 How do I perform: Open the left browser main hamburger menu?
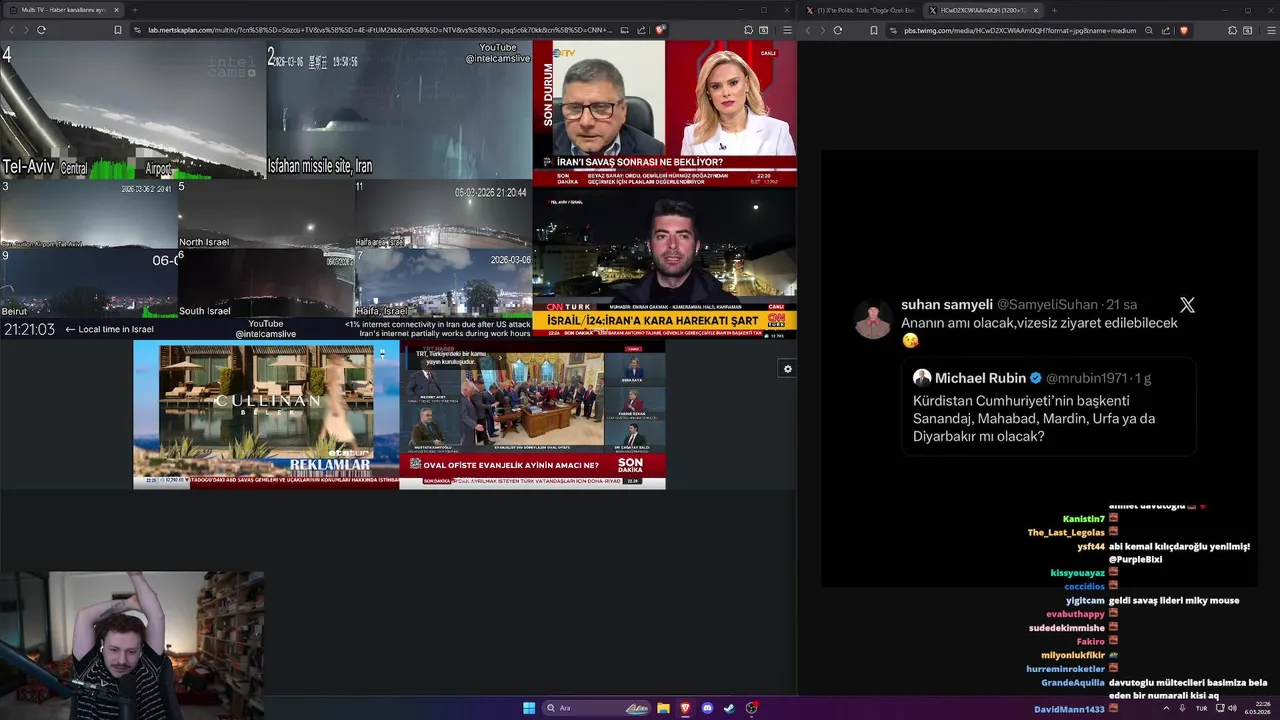[x=787, y=30]
